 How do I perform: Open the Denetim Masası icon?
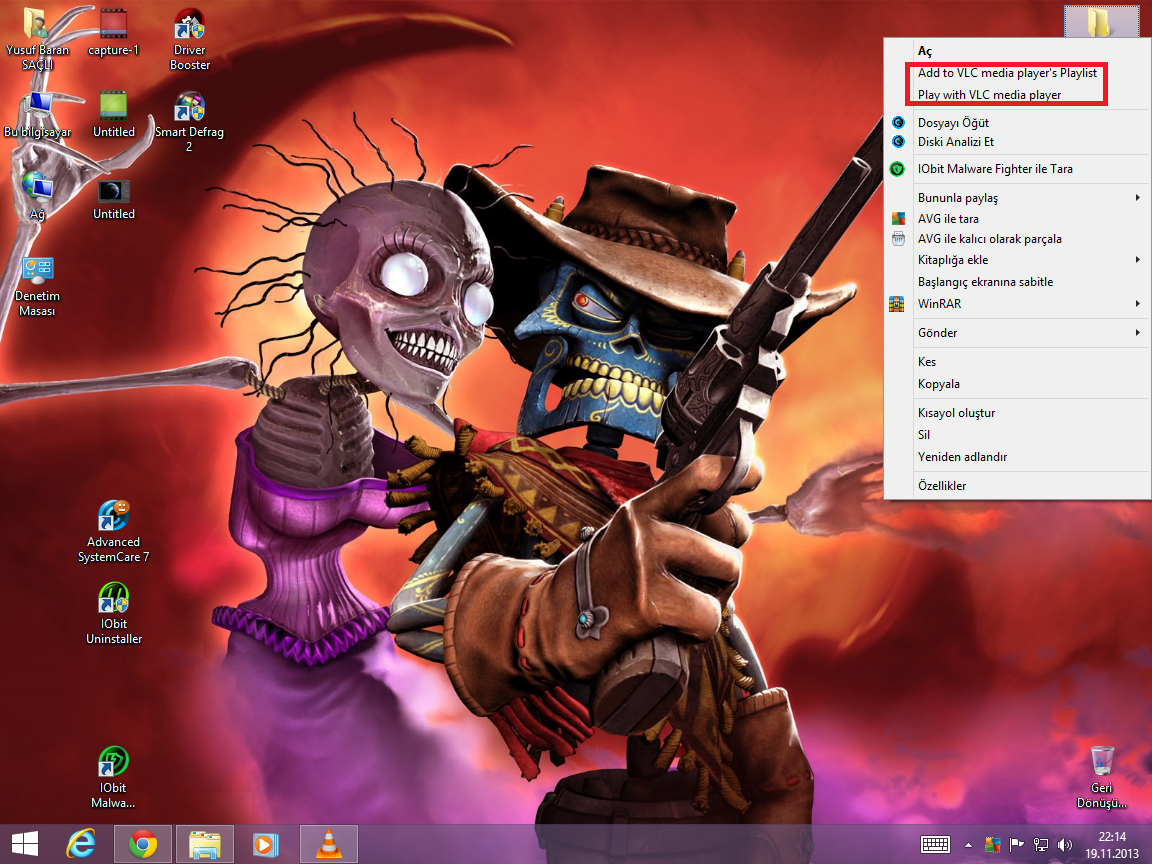[x=37, y=287]
